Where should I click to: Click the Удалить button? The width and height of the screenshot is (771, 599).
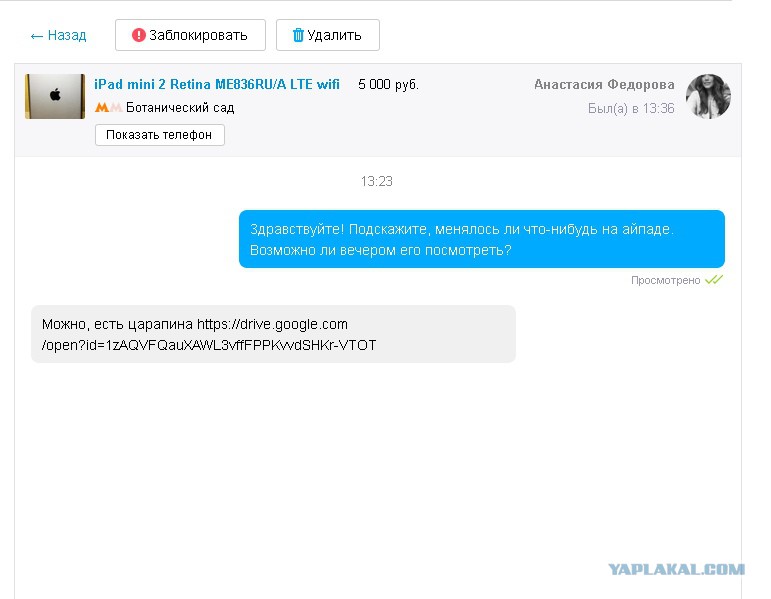327,35
